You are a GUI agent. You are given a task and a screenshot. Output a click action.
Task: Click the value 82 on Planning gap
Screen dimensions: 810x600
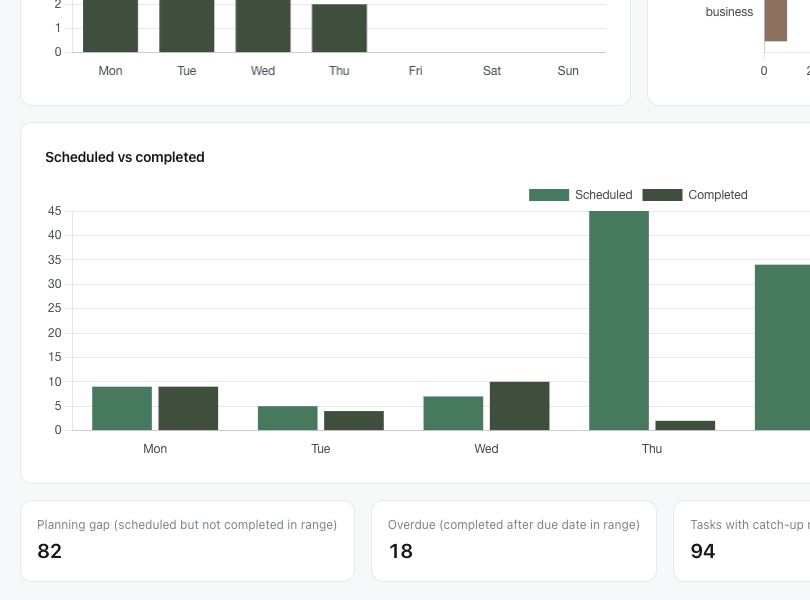coord(49,551)
